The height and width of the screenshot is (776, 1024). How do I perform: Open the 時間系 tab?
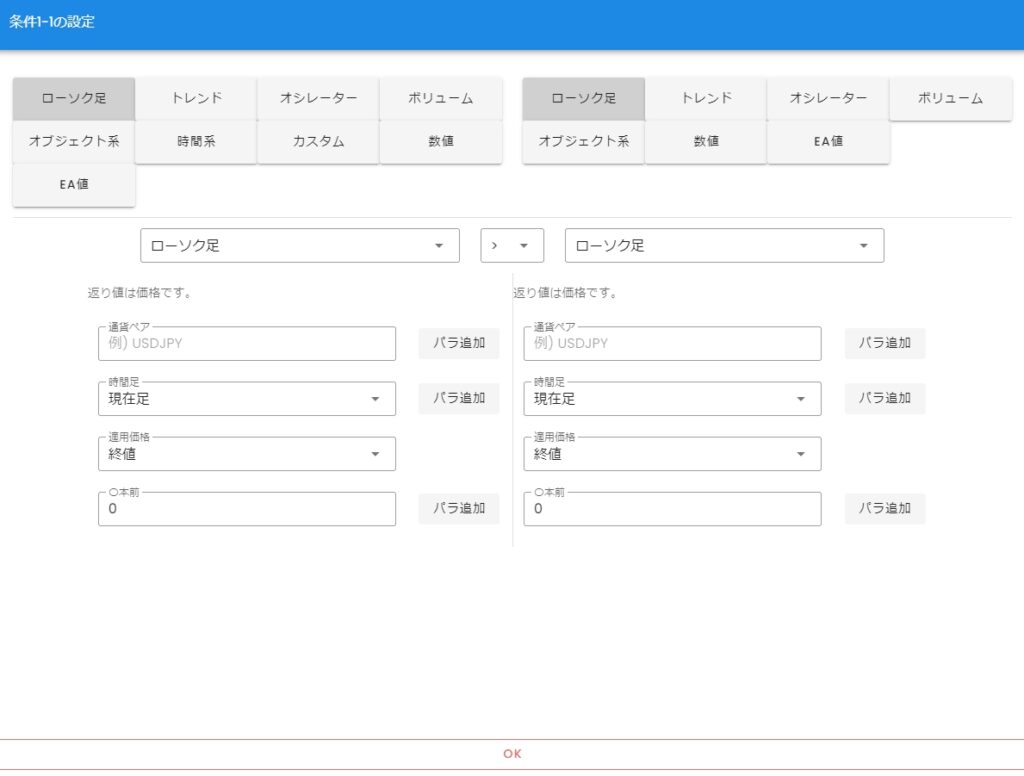(196, 142)
